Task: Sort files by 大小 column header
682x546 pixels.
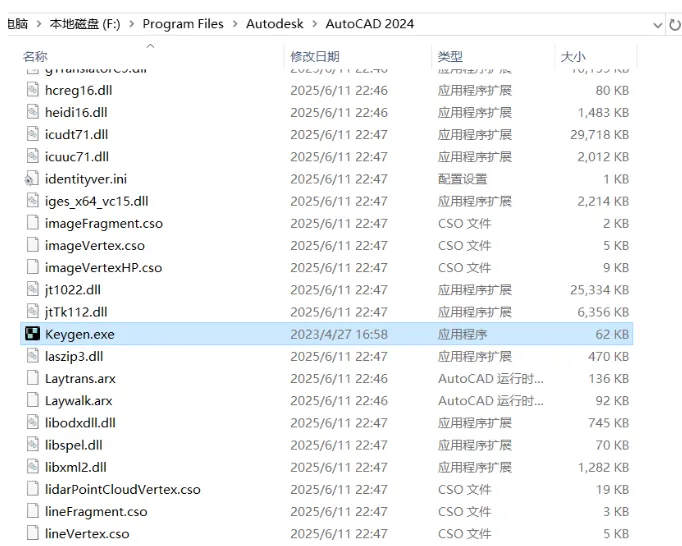Action: point(573,57)
